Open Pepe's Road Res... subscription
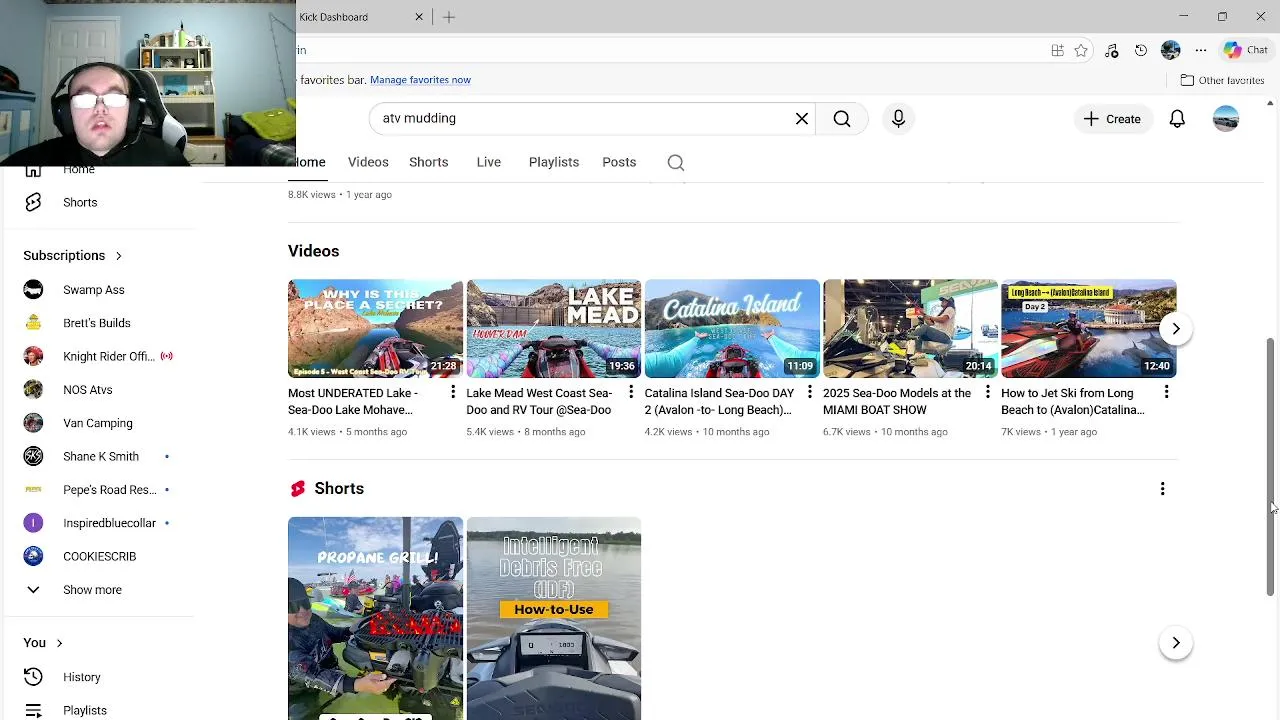This screenshot has width=1280, height=720. [x=97, y=490]
